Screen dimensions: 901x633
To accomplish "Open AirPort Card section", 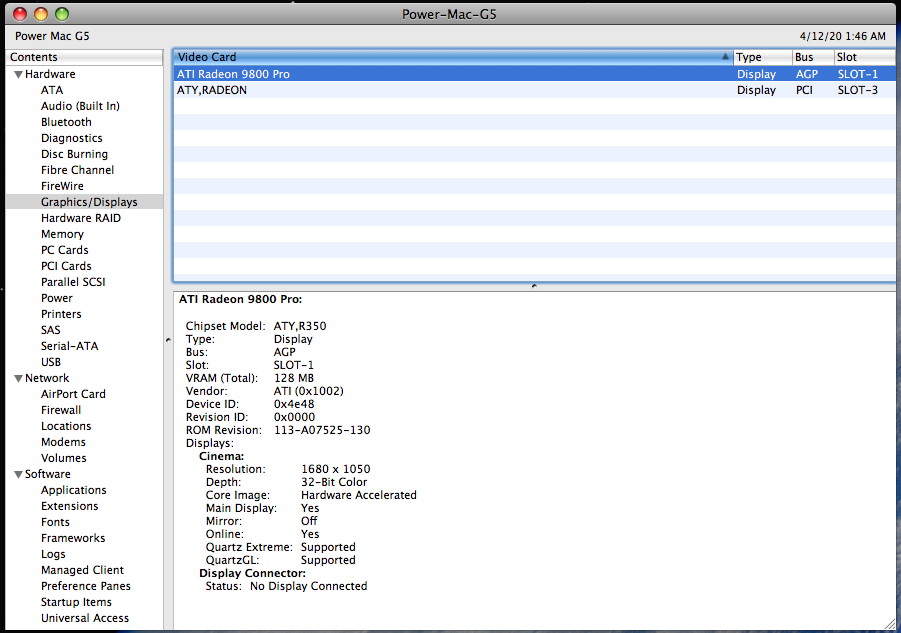I will click(73, 394).
